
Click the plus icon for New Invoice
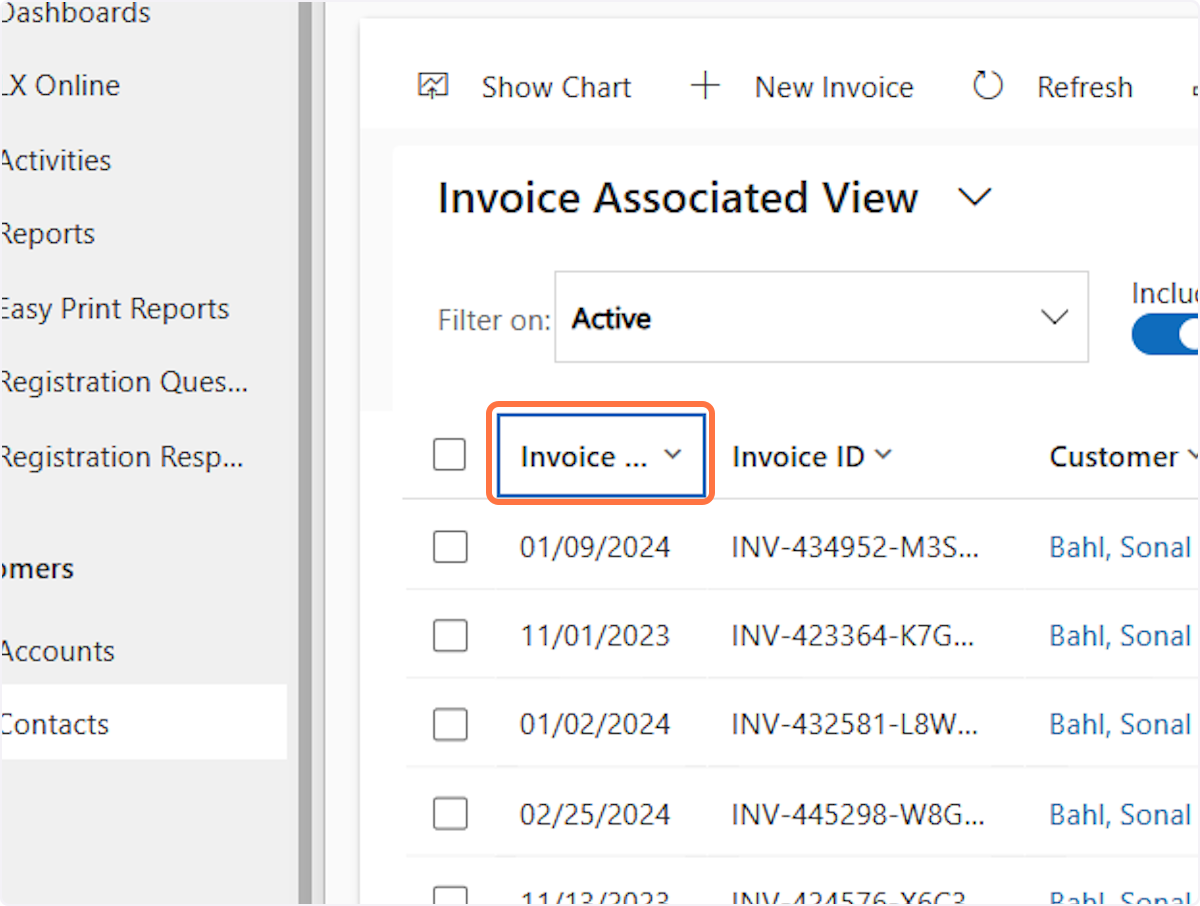tap(705, 86)
